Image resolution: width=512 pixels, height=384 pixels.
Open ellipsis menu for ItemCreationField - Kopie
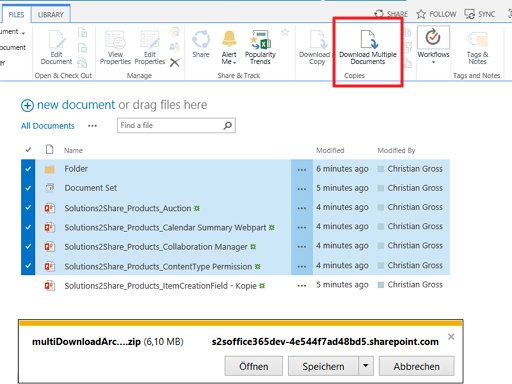pyautogui.click(x=302, y=286)
